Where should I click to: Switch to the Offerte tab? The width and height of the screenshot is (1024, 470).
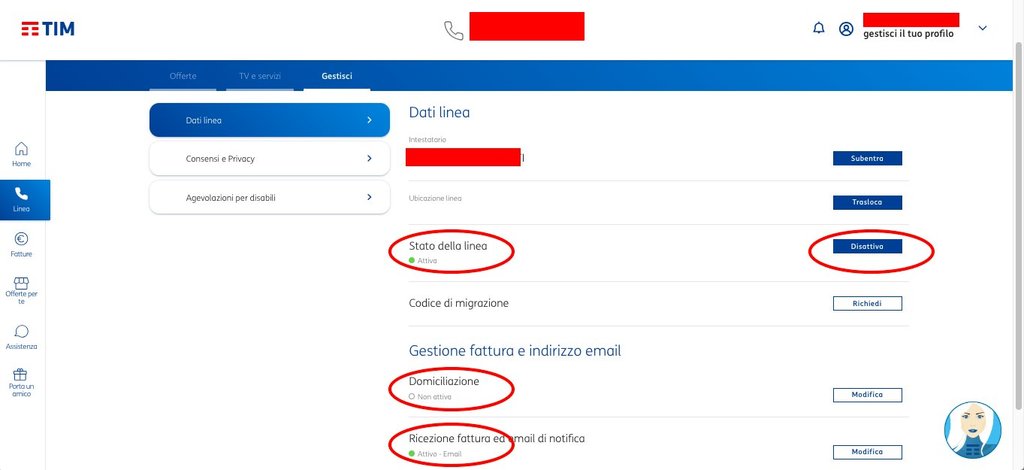click(183, 76)
